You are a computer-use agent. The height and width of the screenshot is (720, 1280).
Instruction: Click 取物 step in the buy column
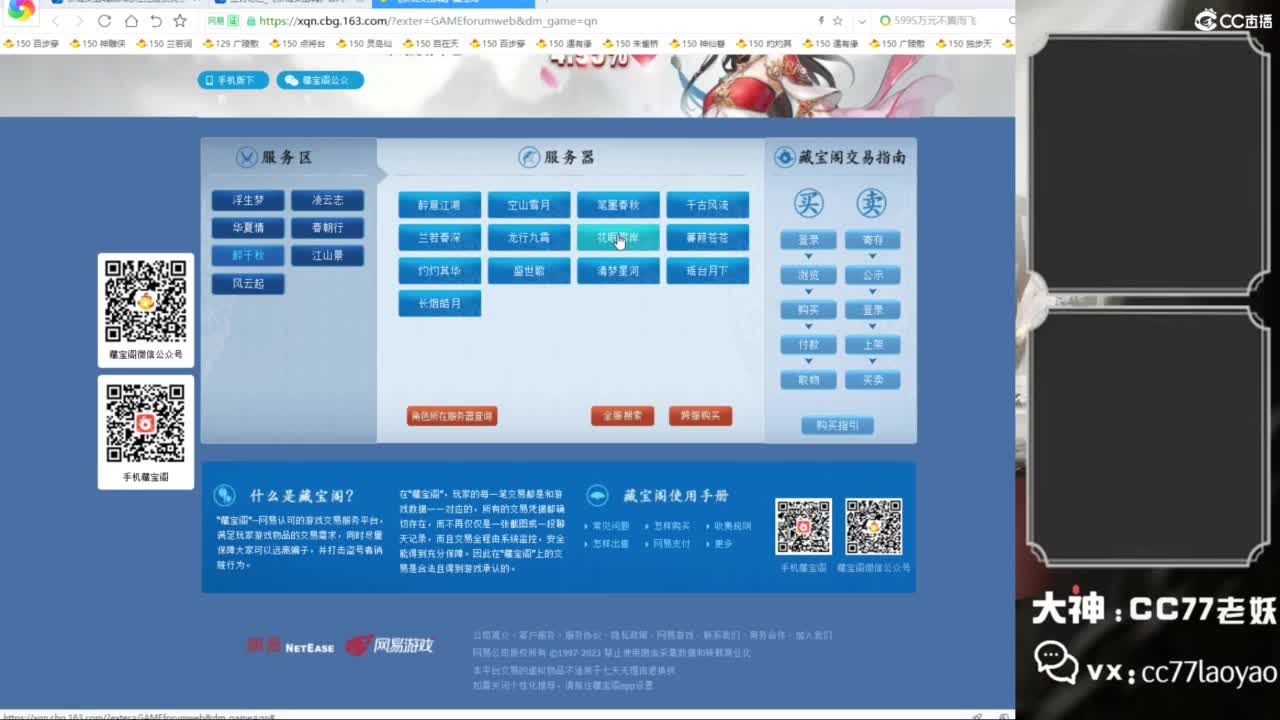point(808,380)
